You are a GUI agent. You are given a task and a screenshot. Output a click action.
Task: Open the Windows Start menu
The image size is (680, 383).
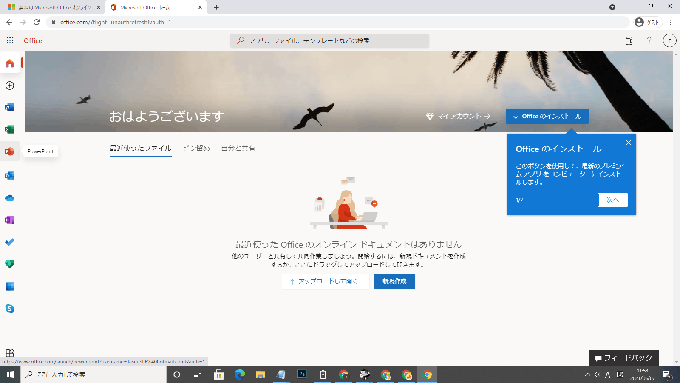click(x=10, y=374)
